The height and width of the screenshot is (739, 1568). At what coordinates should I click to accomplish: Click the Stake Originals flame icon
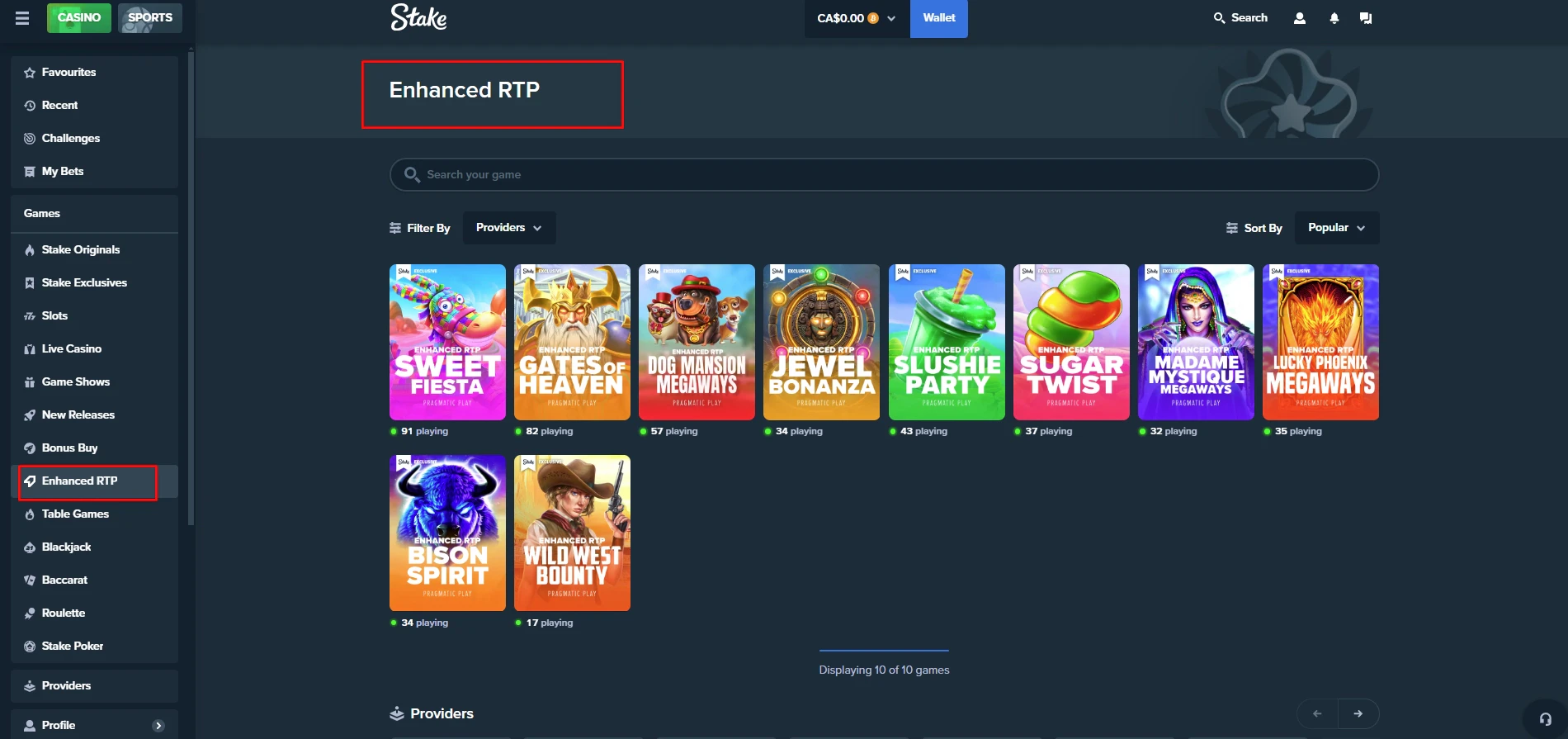30,250
